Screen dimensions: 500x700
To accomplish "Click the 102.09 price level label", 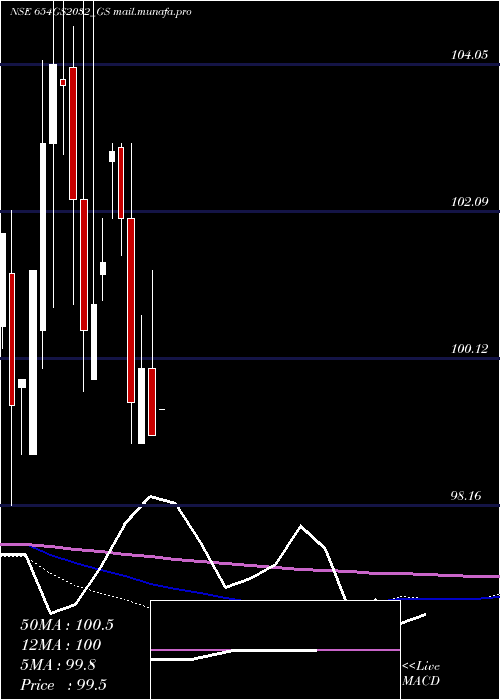I will pyautogui.click(x=469, y=202).
